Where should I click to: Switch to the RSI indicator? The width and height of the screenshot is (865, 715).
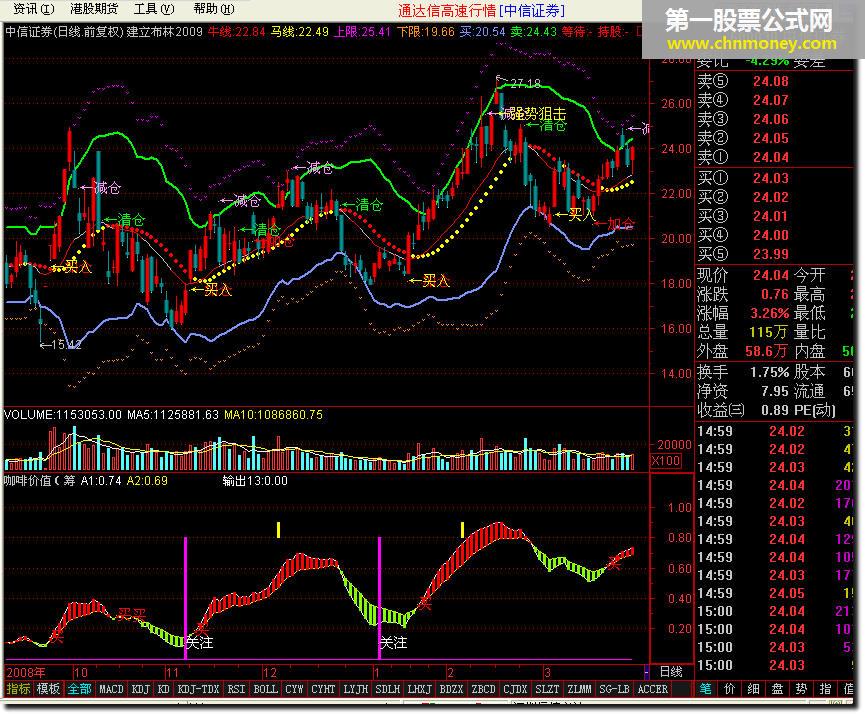click(x=236, y=689)
